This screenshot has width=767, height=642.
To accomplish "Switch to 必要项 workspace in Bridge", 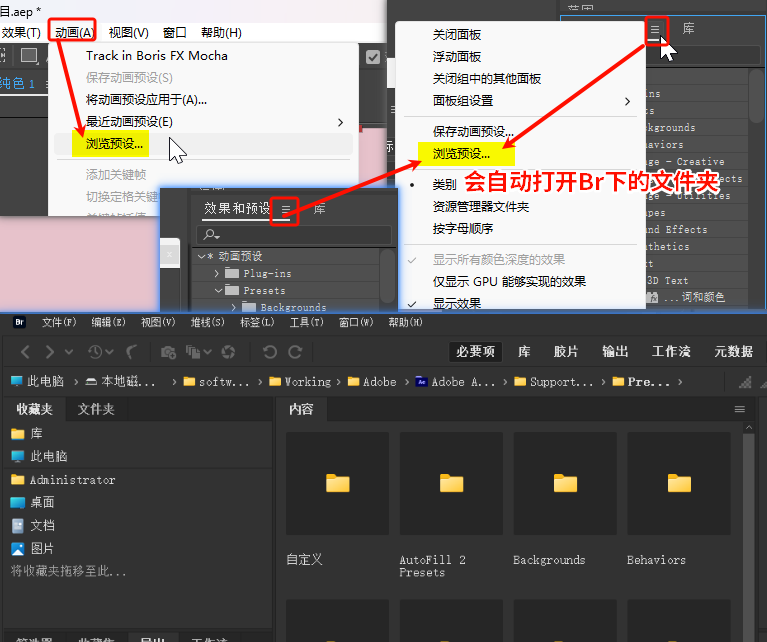I will coord(475,351).
